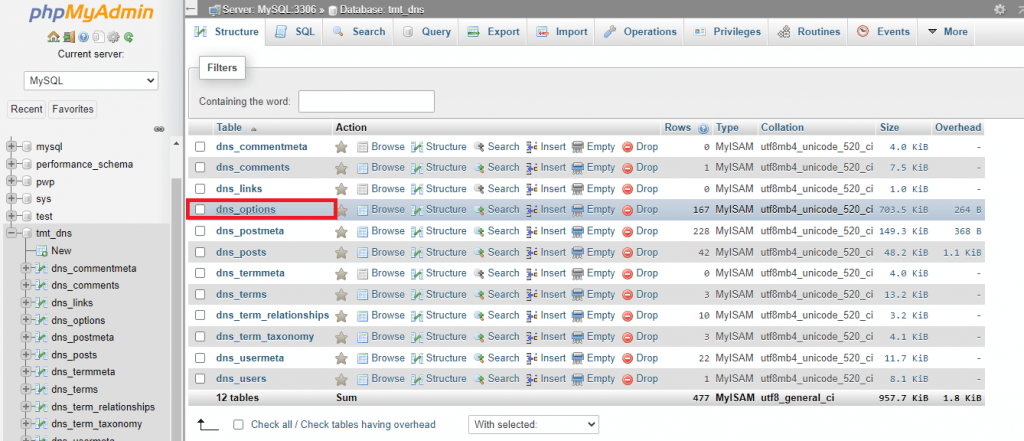Check the dns_users row checkbox
The height and width of the screenshot is (441, 1024).
pos(200,379)
